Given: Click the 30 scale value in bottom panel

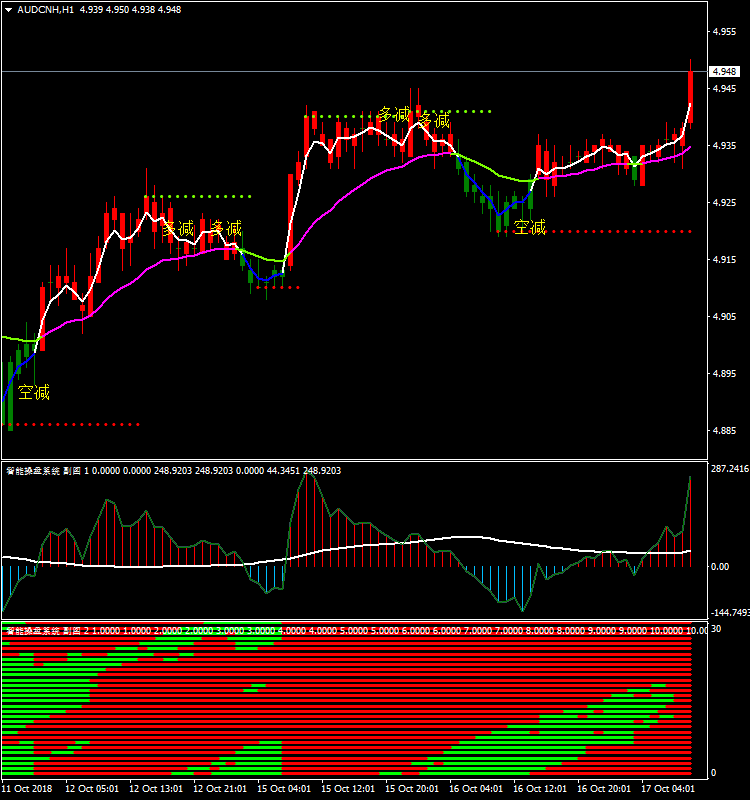Looking at the screenshot, I should click(715, 629).
